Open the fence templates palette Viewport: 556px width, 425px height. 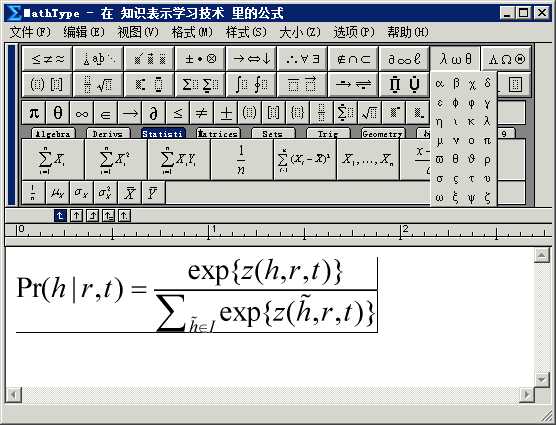[x=47, y=84]
